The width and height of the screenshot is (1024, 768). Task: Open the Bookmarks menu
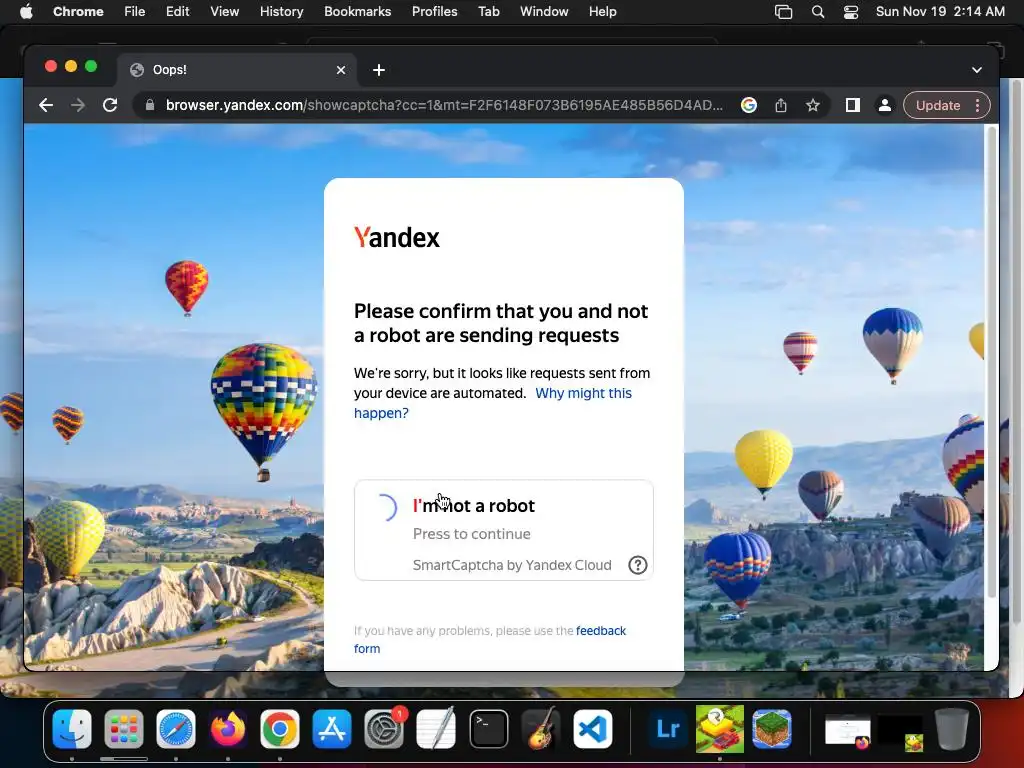[x=358, y=12]
